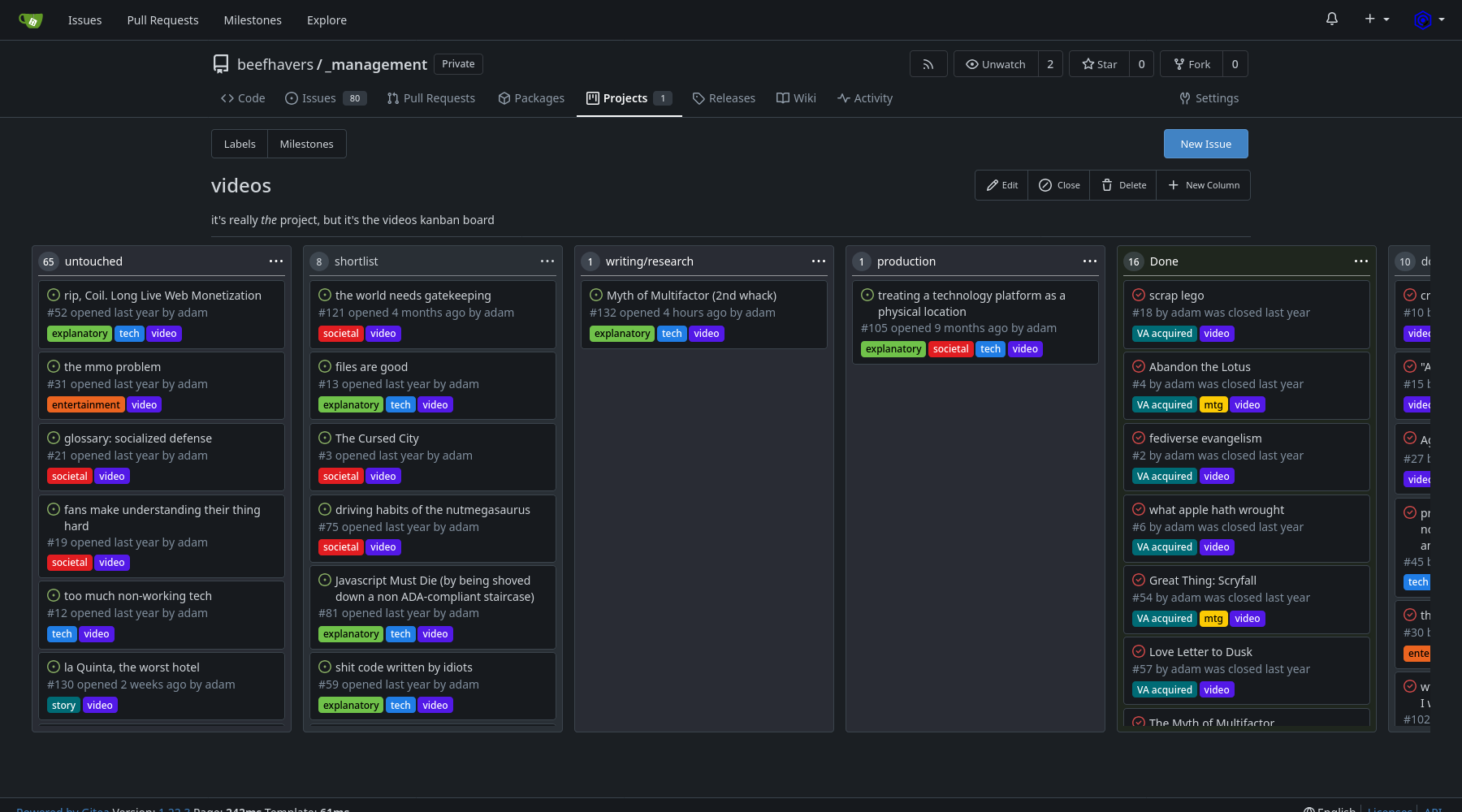Open the untouched column options menu
The width and height of the screenshot is (1462, 812).
pos(276,261)
